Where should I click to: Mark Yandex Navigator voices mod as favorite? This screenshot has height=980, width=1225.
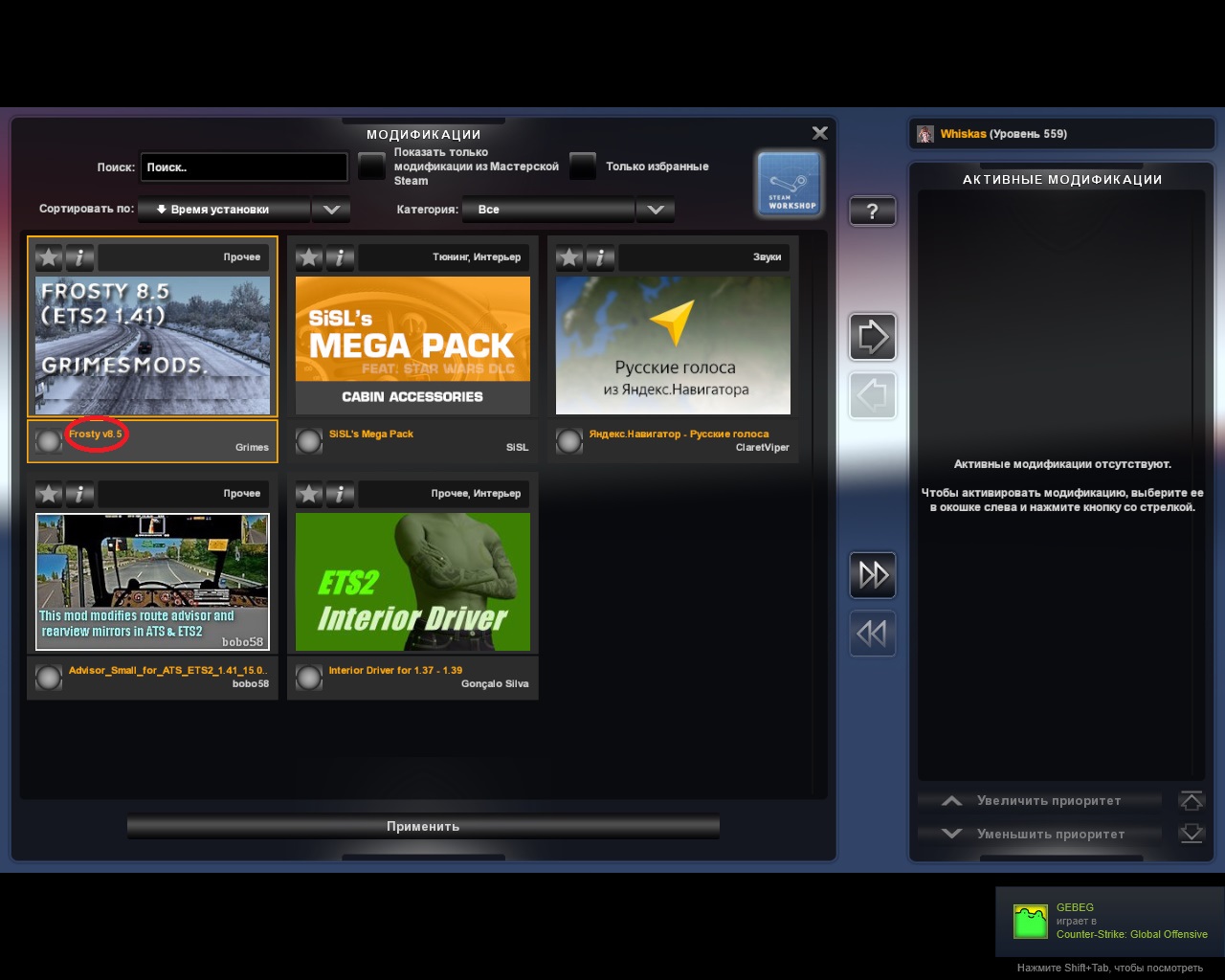(x=569, y=257)
